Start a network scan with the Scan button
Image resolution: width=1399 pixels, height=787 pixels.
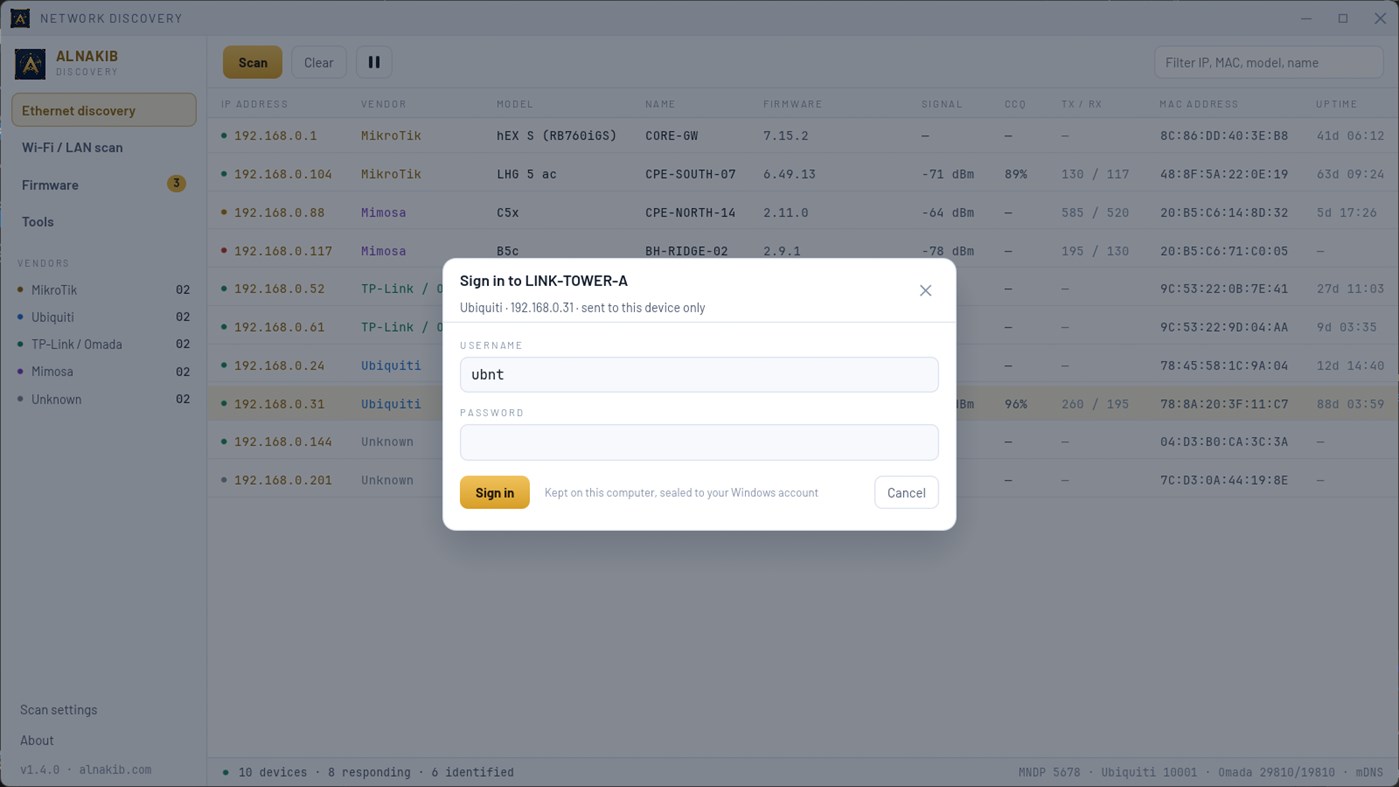pos(253,62)
